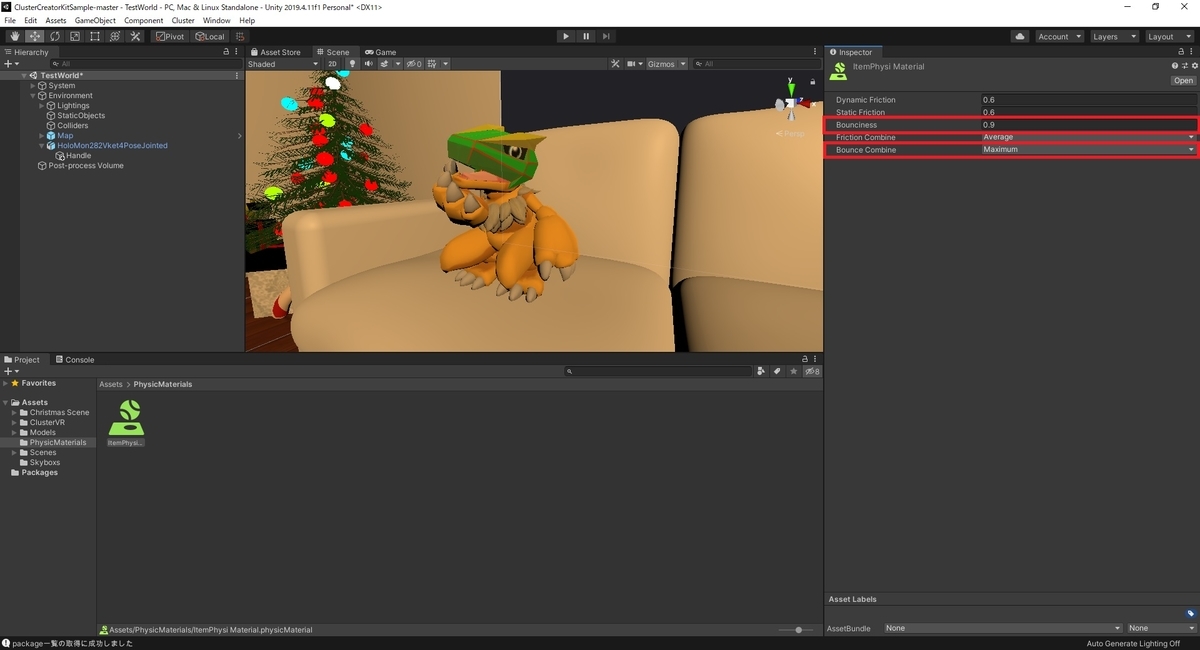
Task: Open custom editor tools
Action: point(135,36)
